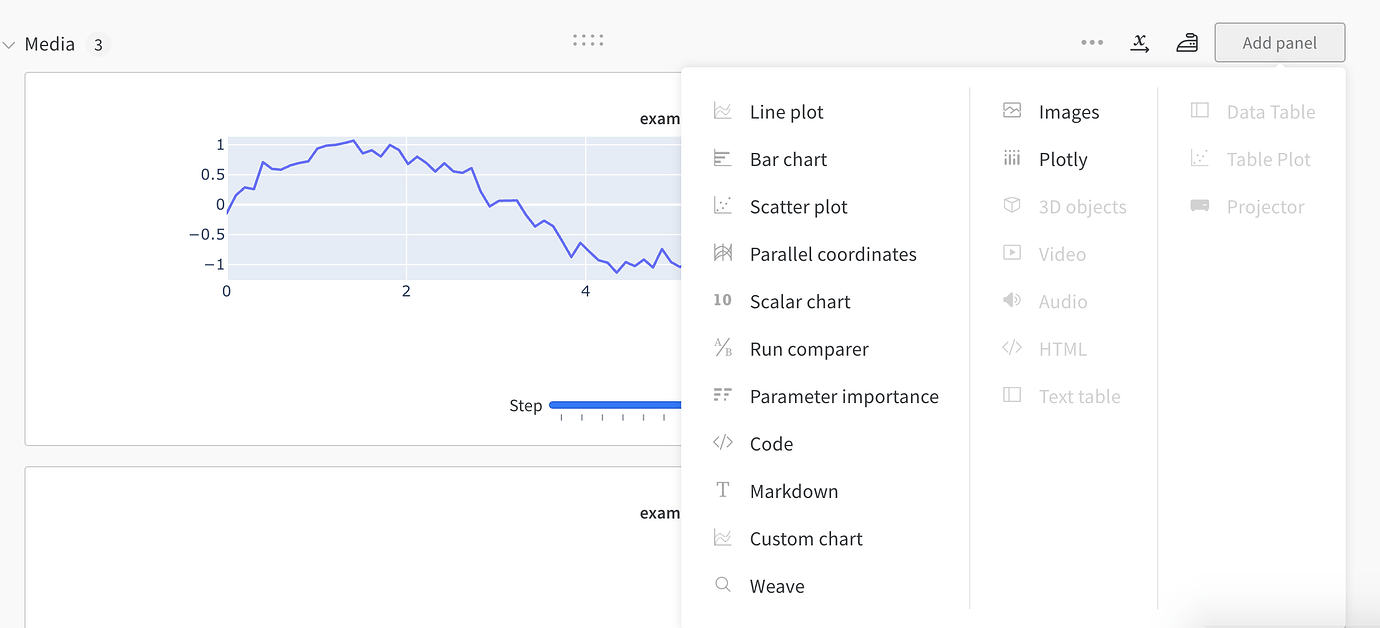The height and width of the screenshot is (628, 1380).
Task: Open the x-axis settings in the toolbar
Action: click(1139, 43)
